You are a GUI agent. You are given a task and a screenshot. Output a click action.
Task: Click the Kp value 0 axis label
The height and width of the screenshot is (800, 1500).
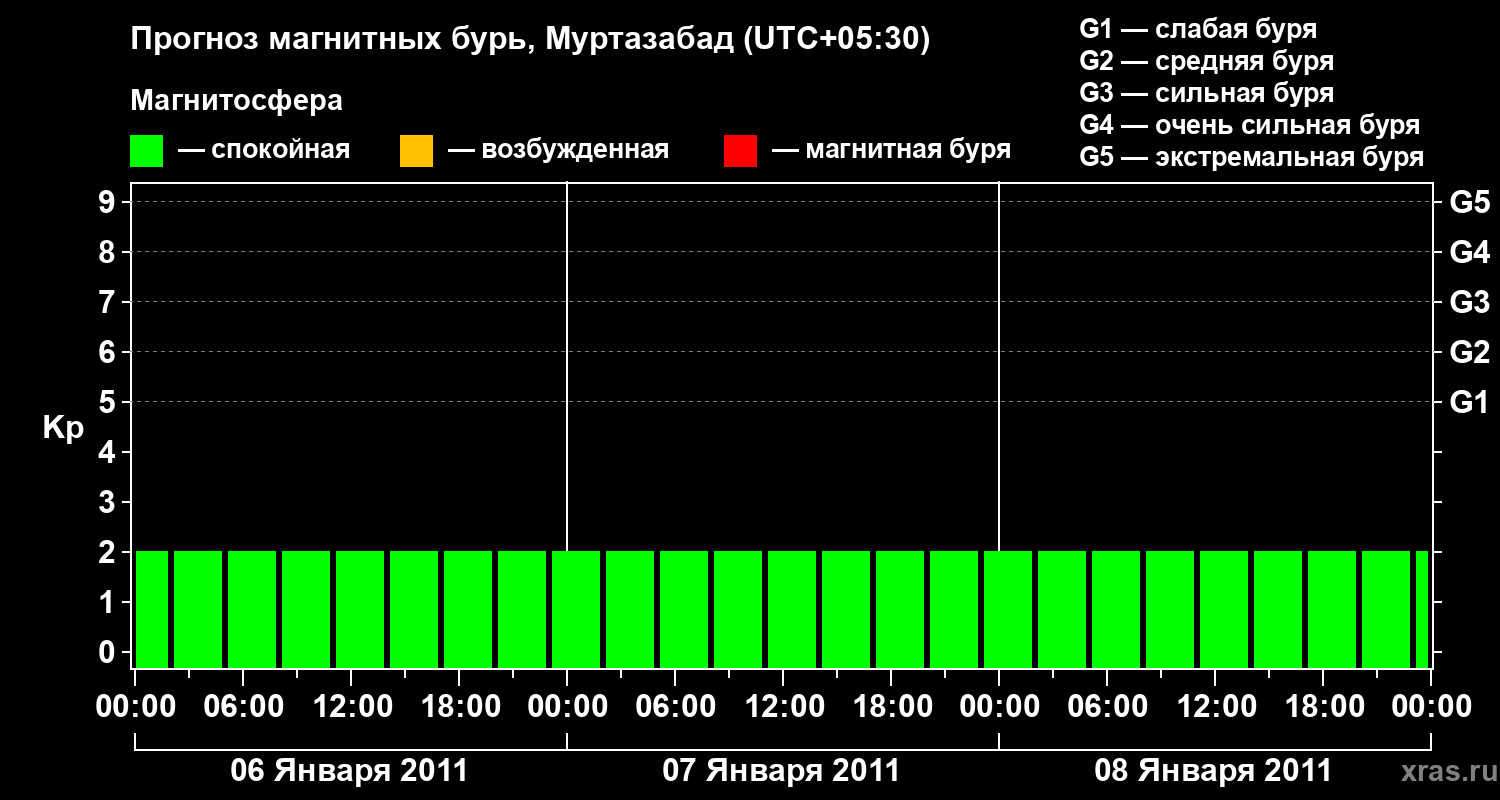click(108, 652)
